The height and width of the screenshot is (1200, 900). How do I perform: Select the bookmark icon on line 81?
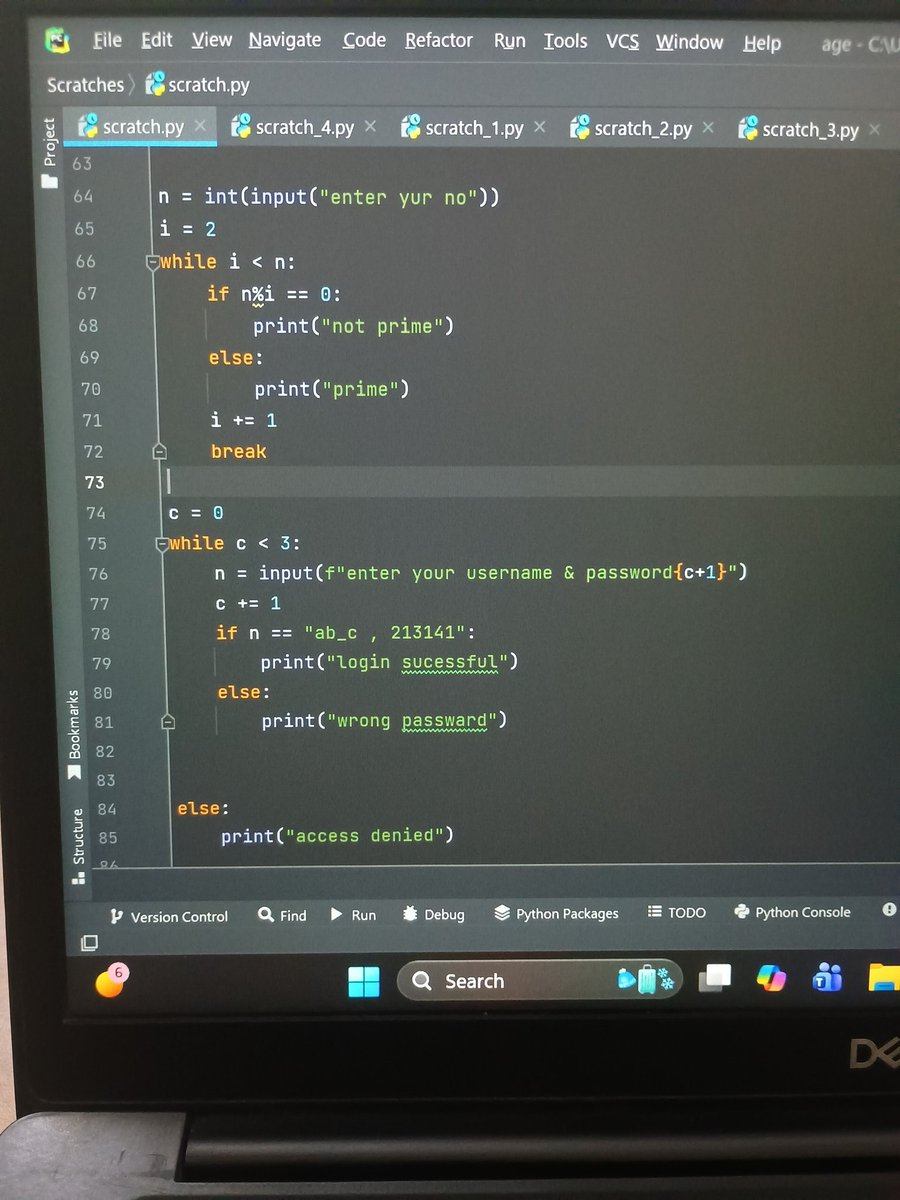[167, 721]
